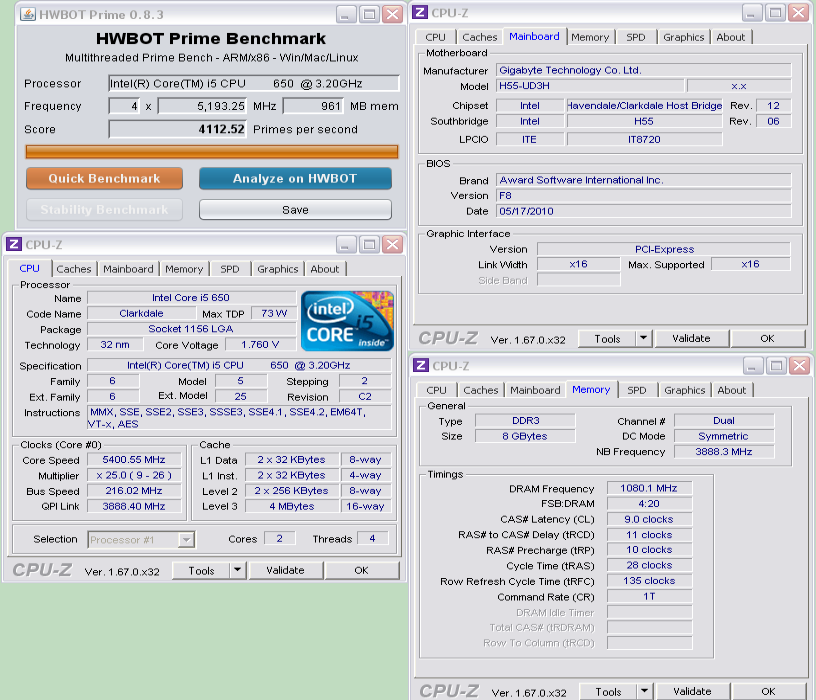Click OK in CPU window
Viewport: 816px width, 700px height.
point(361,570)
